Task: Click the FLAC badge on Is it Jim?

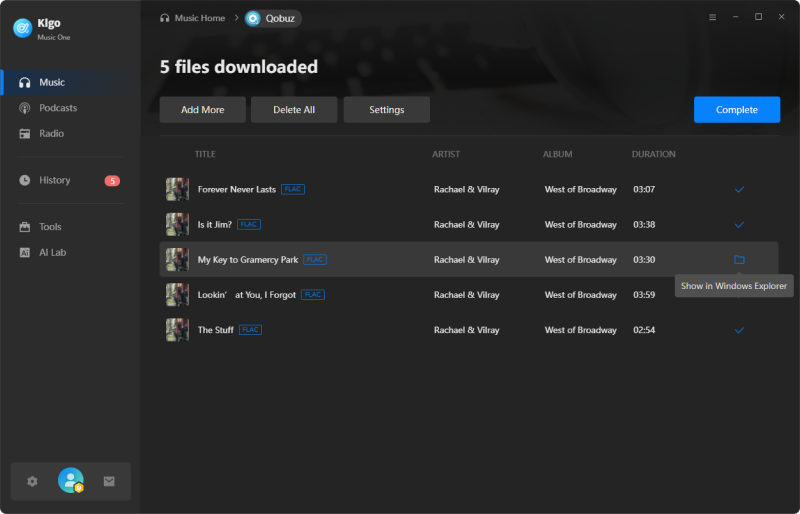Action: [249, 224]
